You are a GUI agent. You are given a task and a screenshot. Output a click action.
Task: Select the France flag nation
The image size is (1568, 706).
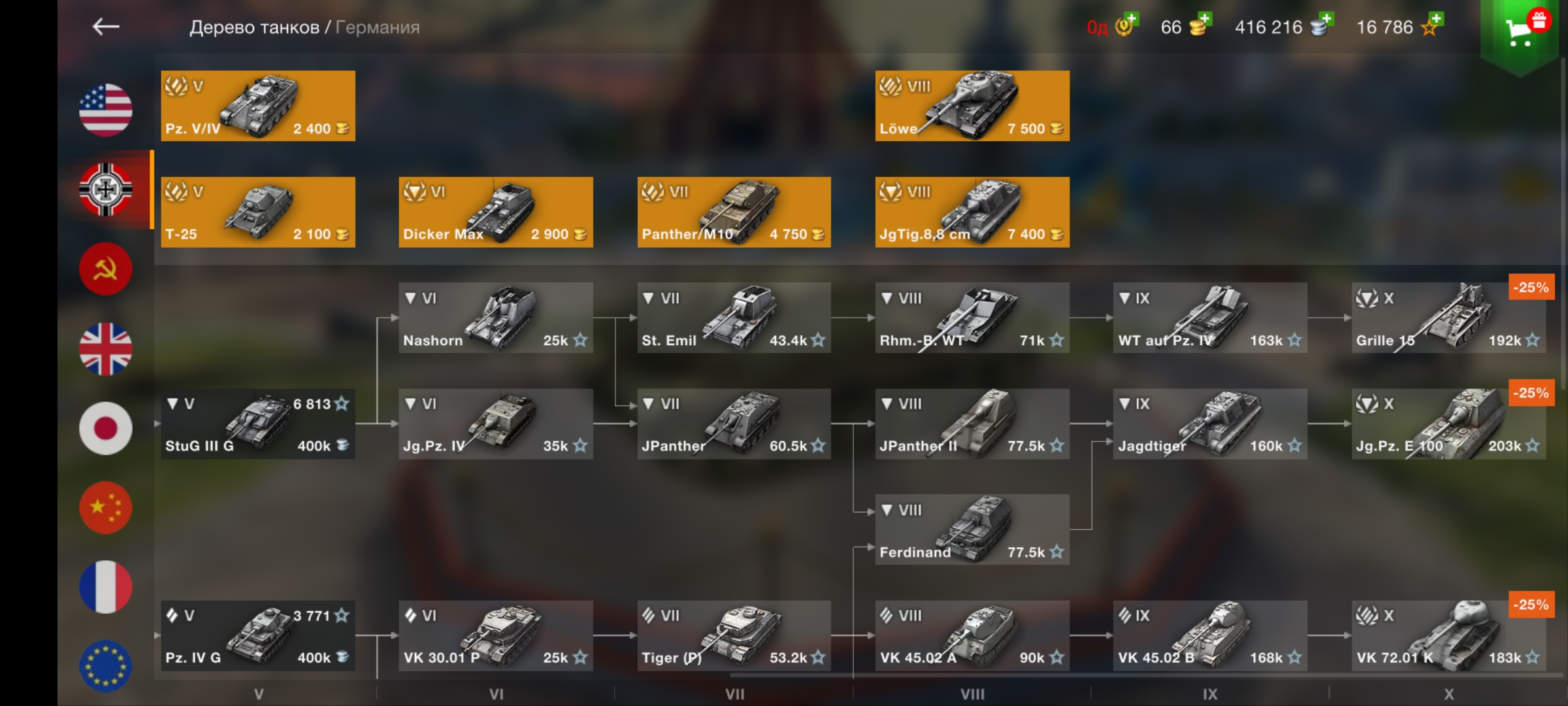[106, 587]
